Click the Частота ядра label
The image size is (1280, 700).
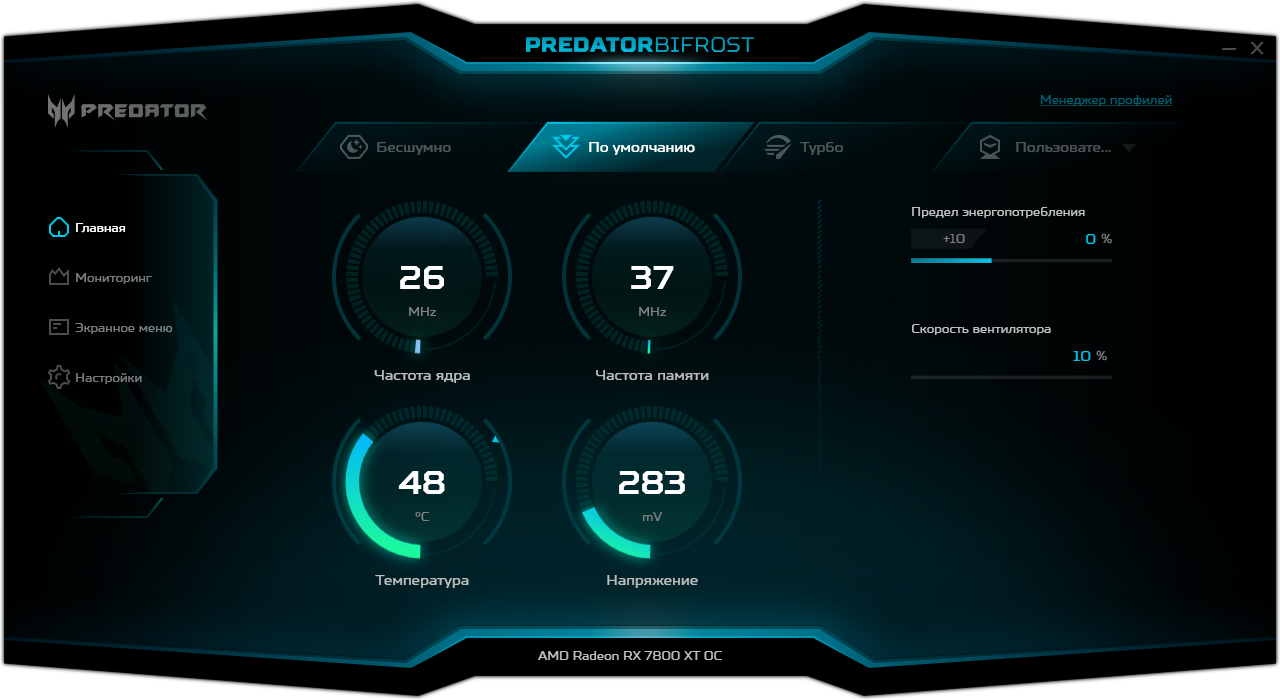(x=422, y=376)
